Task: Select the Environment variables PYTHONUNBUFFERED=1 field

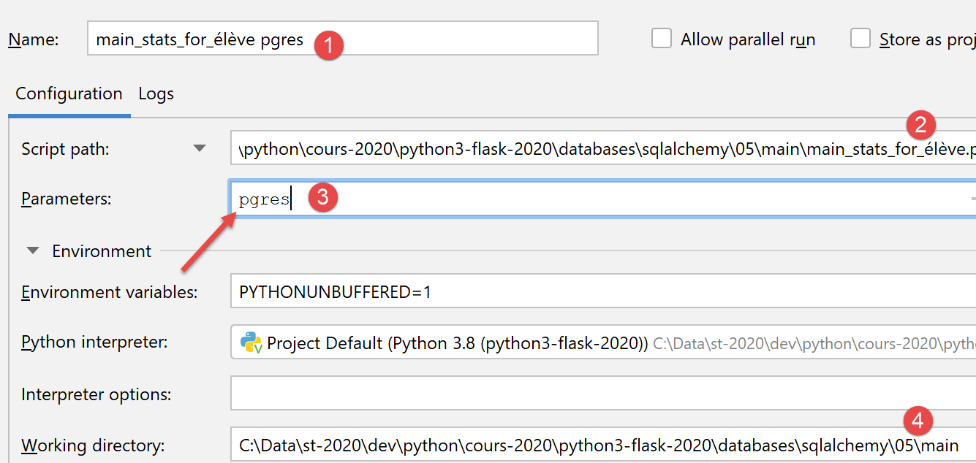Action: point(600,292)
